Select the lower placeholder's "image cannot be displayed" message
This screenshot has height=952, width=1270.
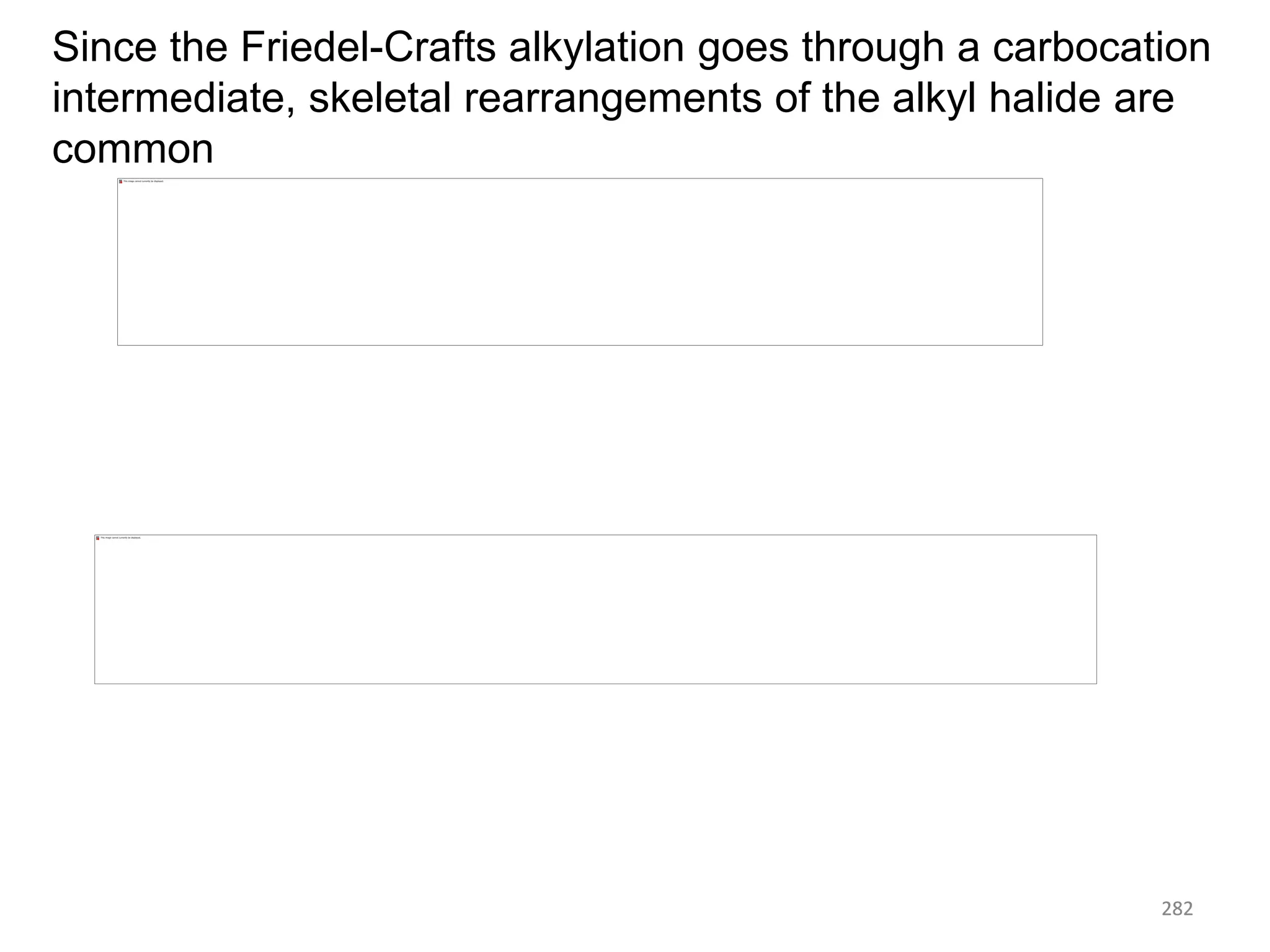(x=121, y=538)
